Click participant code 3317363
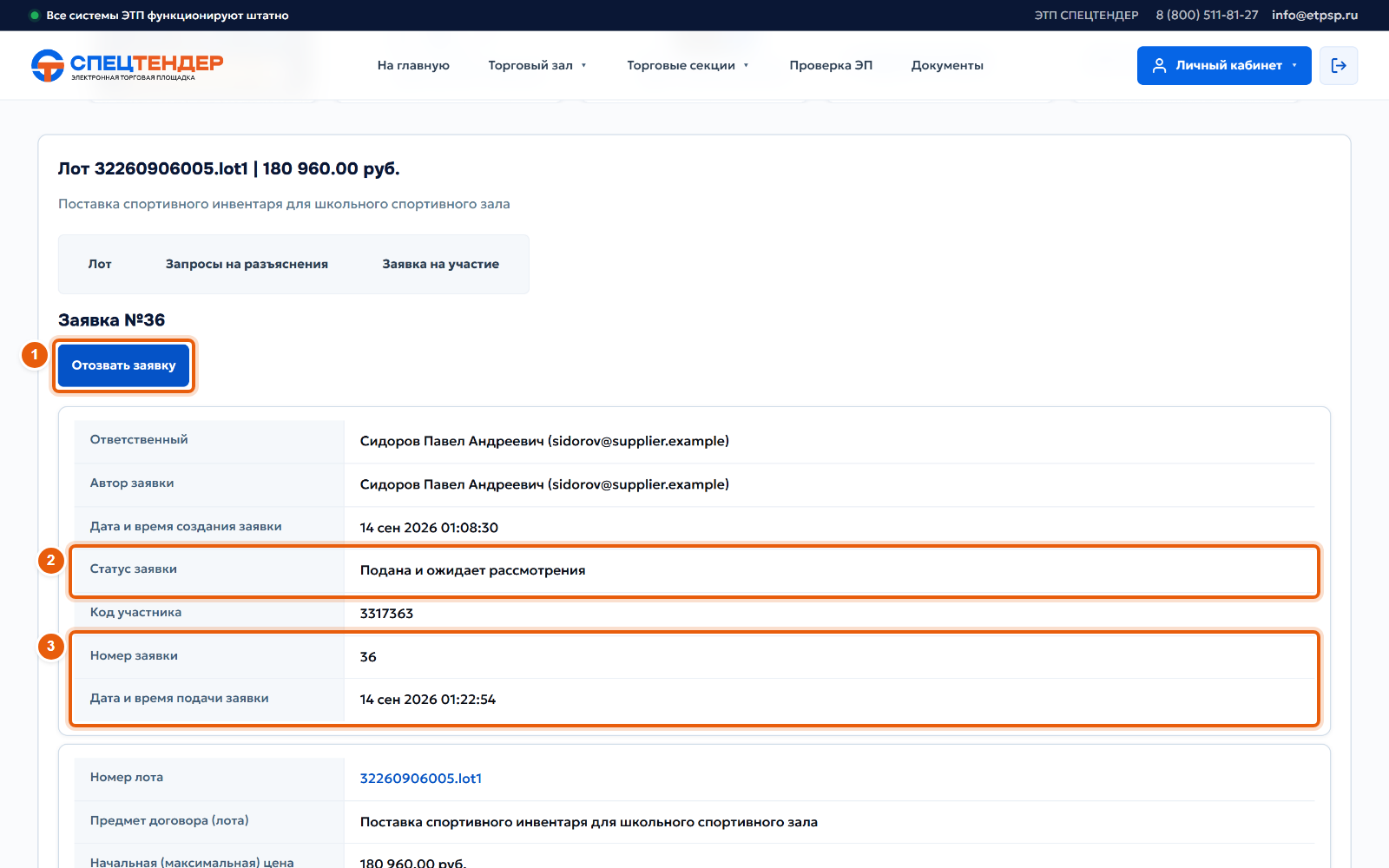The width and height of the screenshot is (1389, 868). point(386,614)
